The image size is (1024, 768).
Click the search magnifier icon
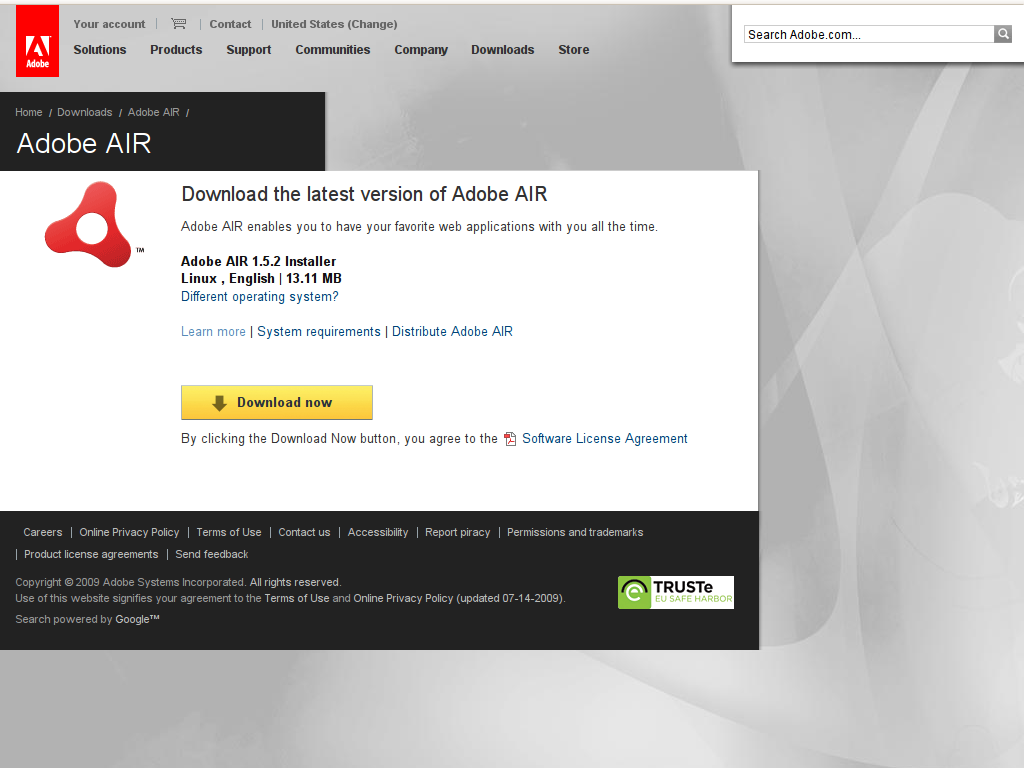point(1003,34)
